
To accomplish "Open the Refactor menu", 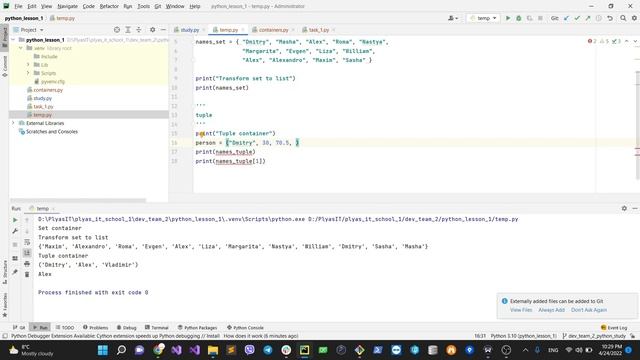I will pyautogui.click(x=109, y=6).
